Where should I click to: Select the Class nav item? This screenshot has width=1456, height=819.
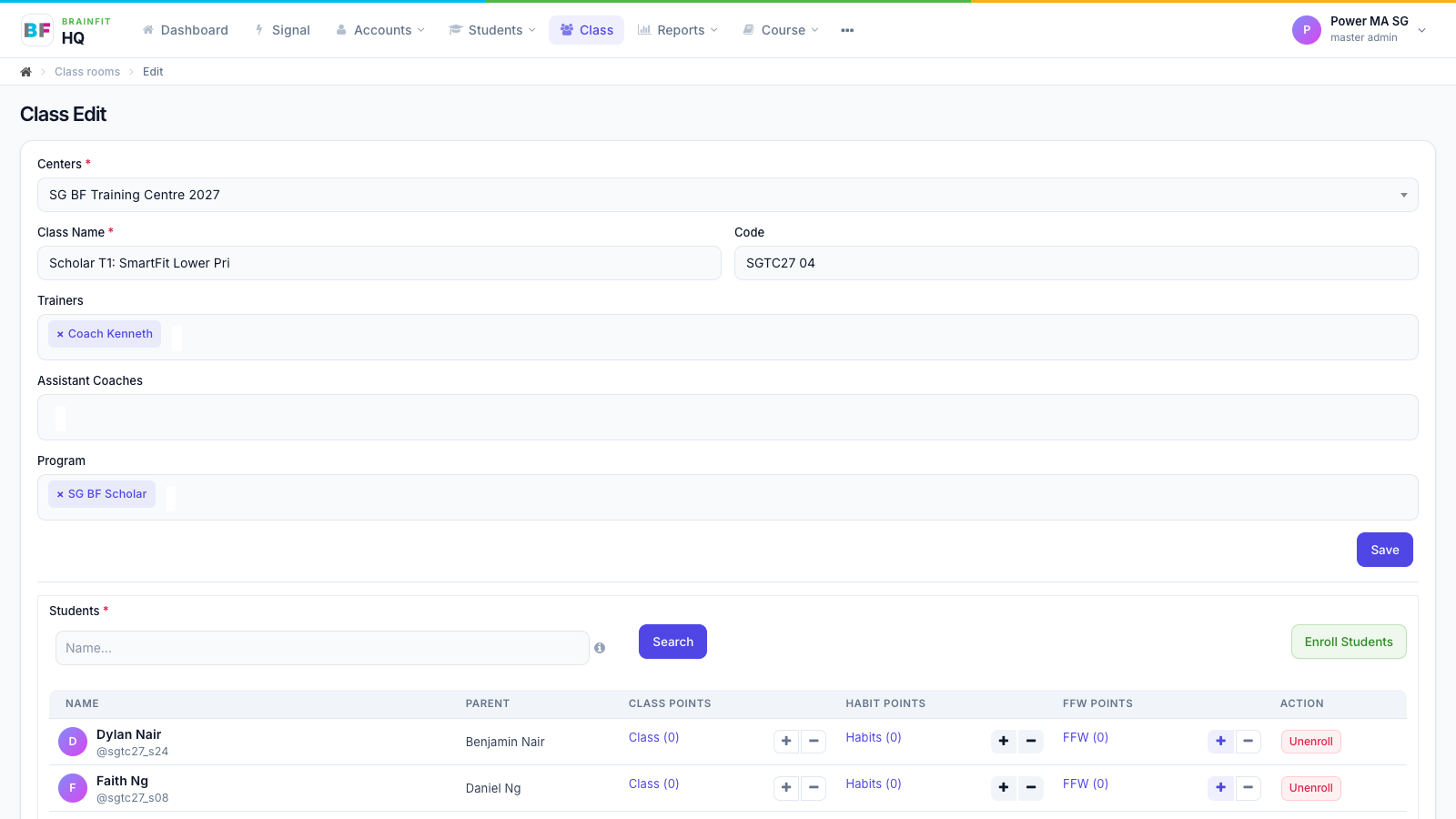click(x=587, y=30)
